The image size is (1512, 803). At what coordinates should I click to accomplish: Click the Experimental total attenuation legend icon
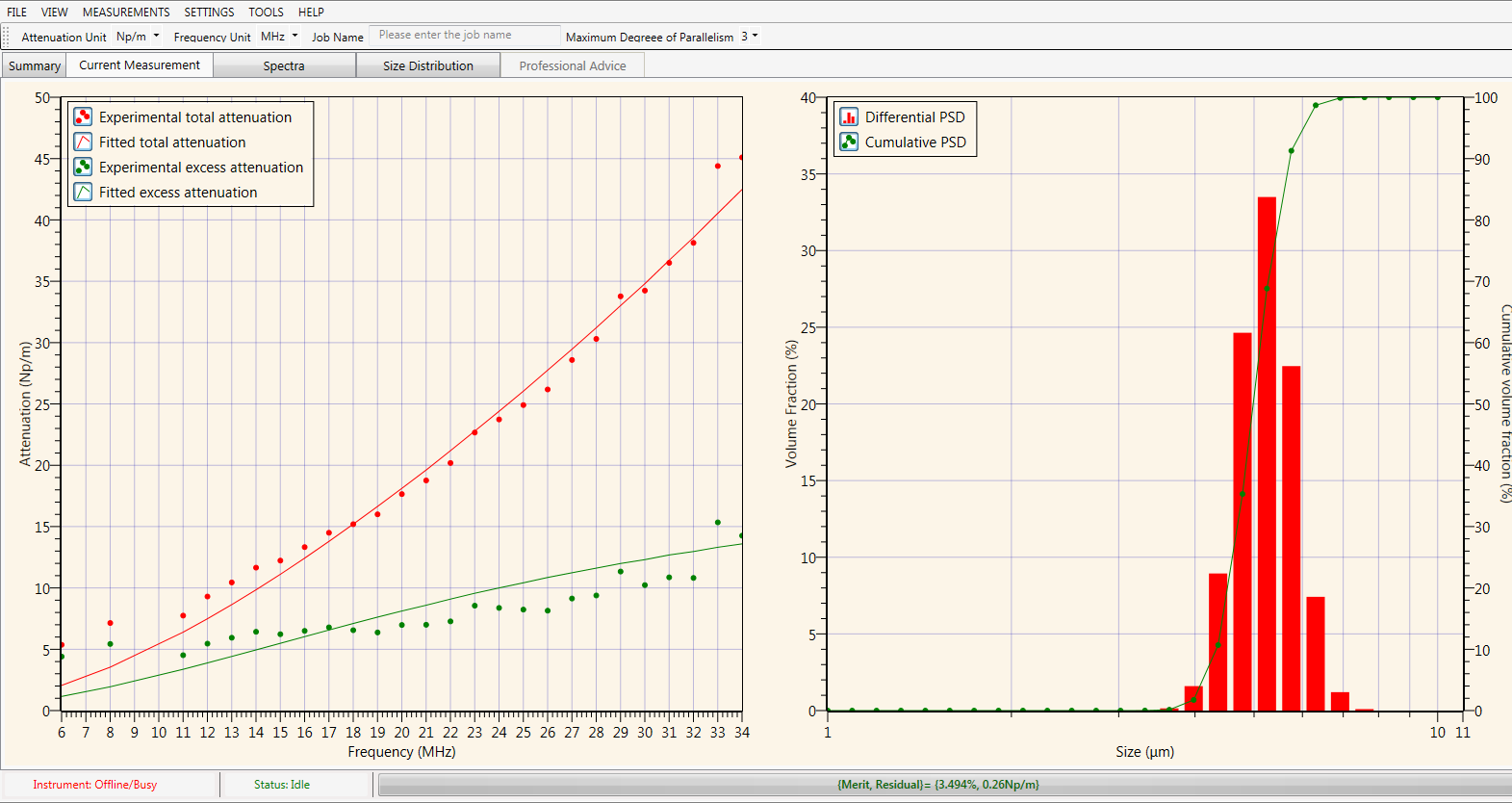click(84, 117)
